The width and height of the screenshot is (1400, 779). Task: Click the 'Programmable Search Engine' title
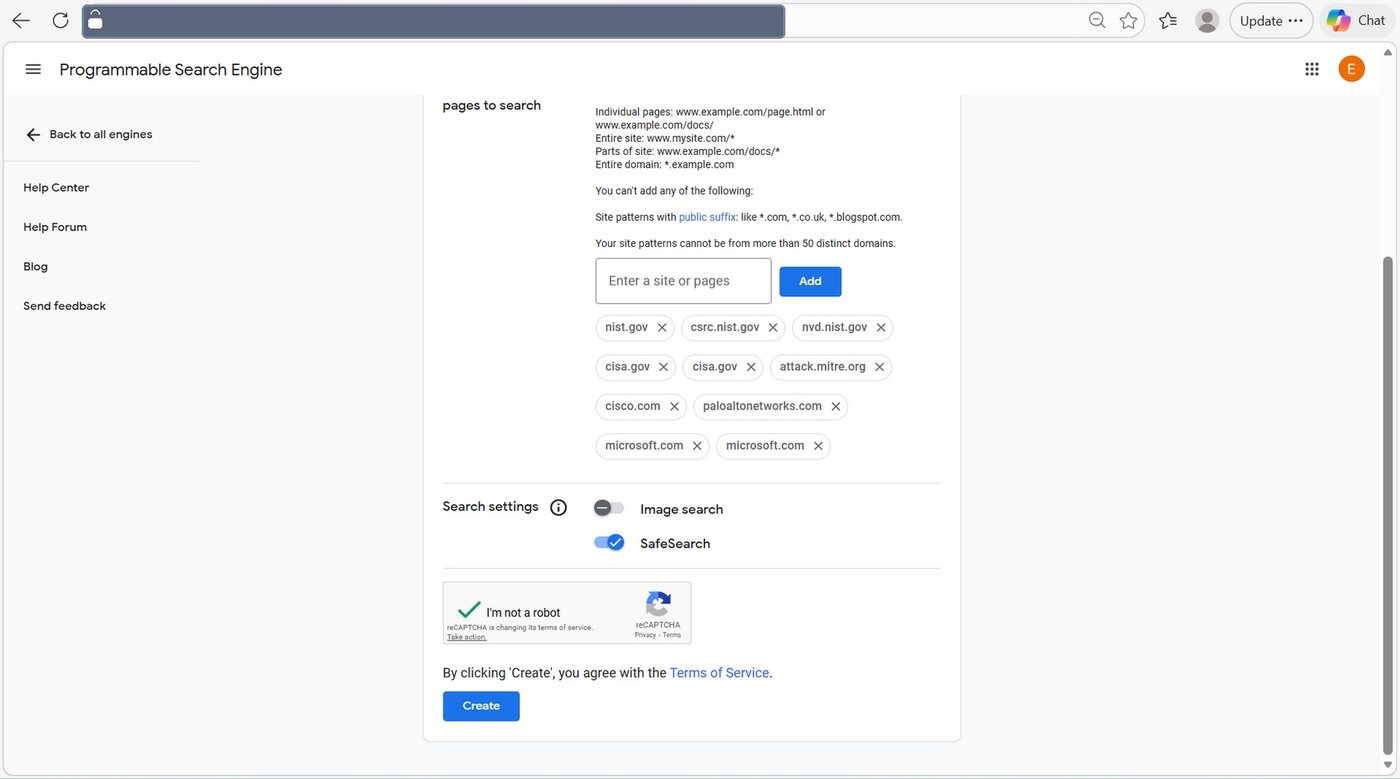coord(171,69)
